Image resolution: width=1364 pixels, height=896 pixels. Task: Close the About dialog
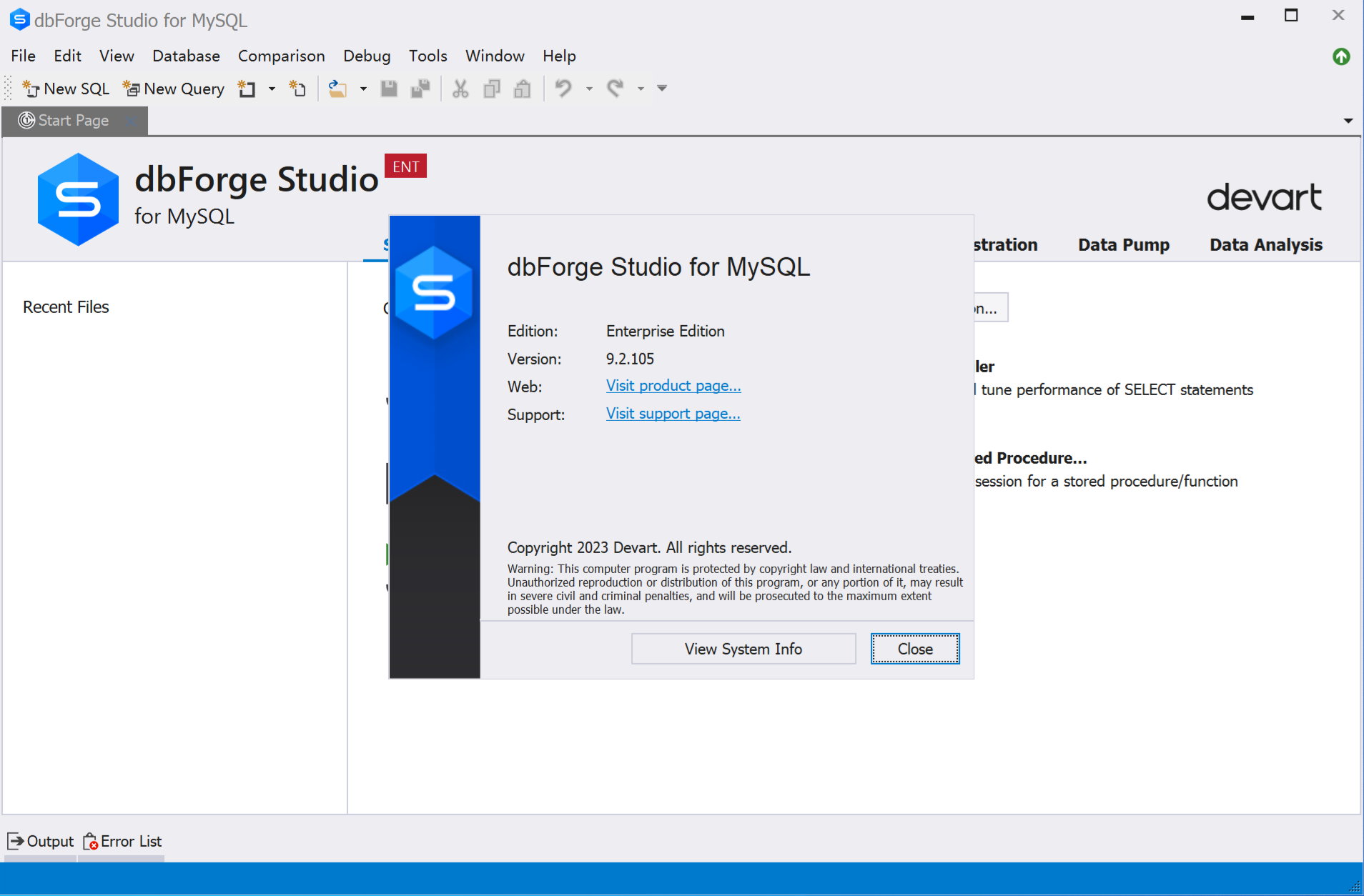point(915,649)
